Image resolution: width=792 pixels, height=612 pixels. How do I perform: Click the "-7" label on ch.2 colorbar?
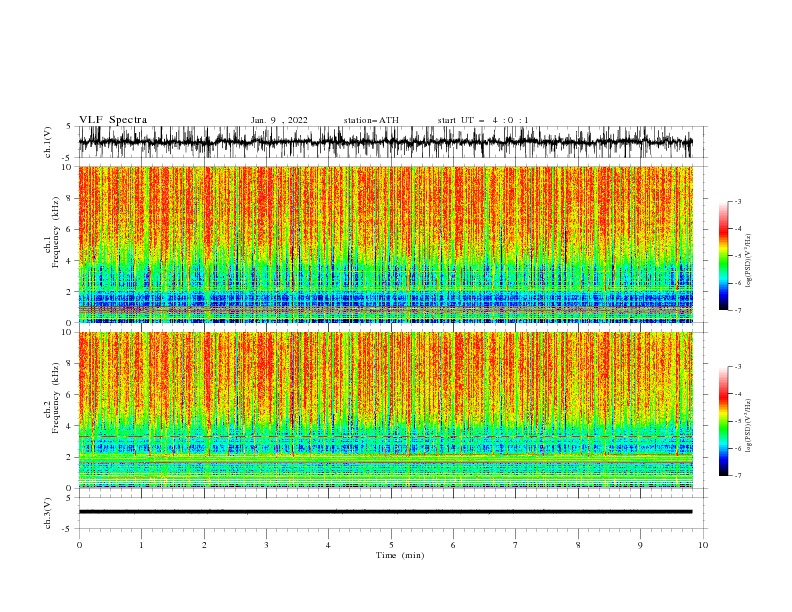pyautogui.click(x=738, y=475)
